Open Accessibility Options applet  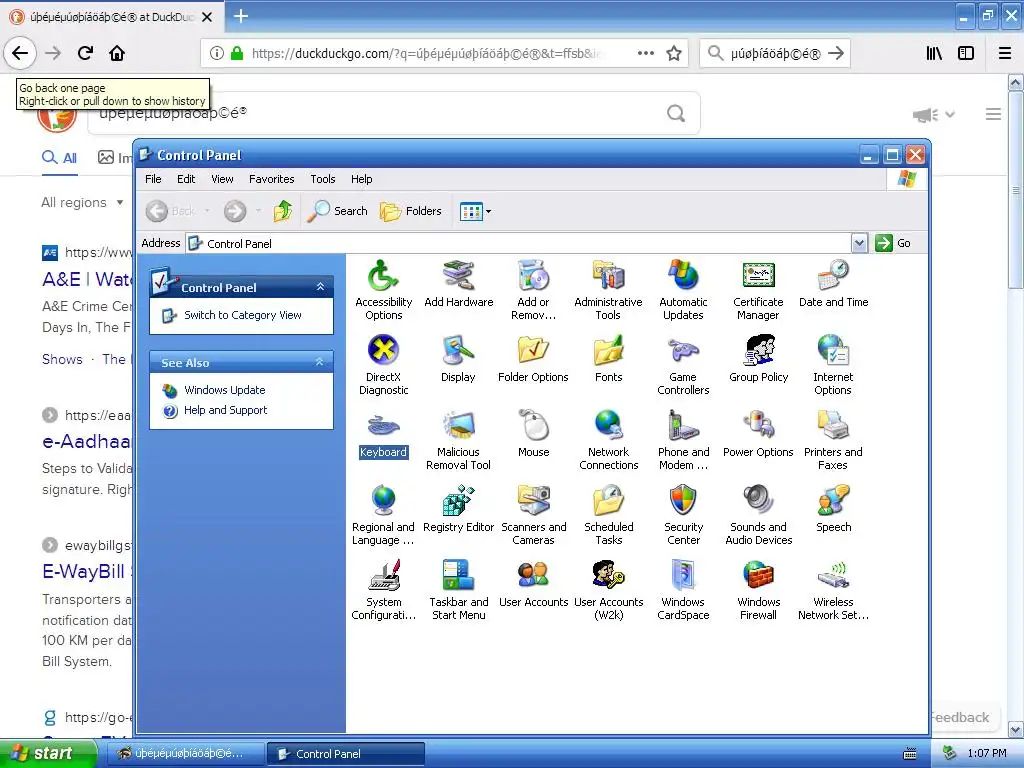[x=383, y=289]
